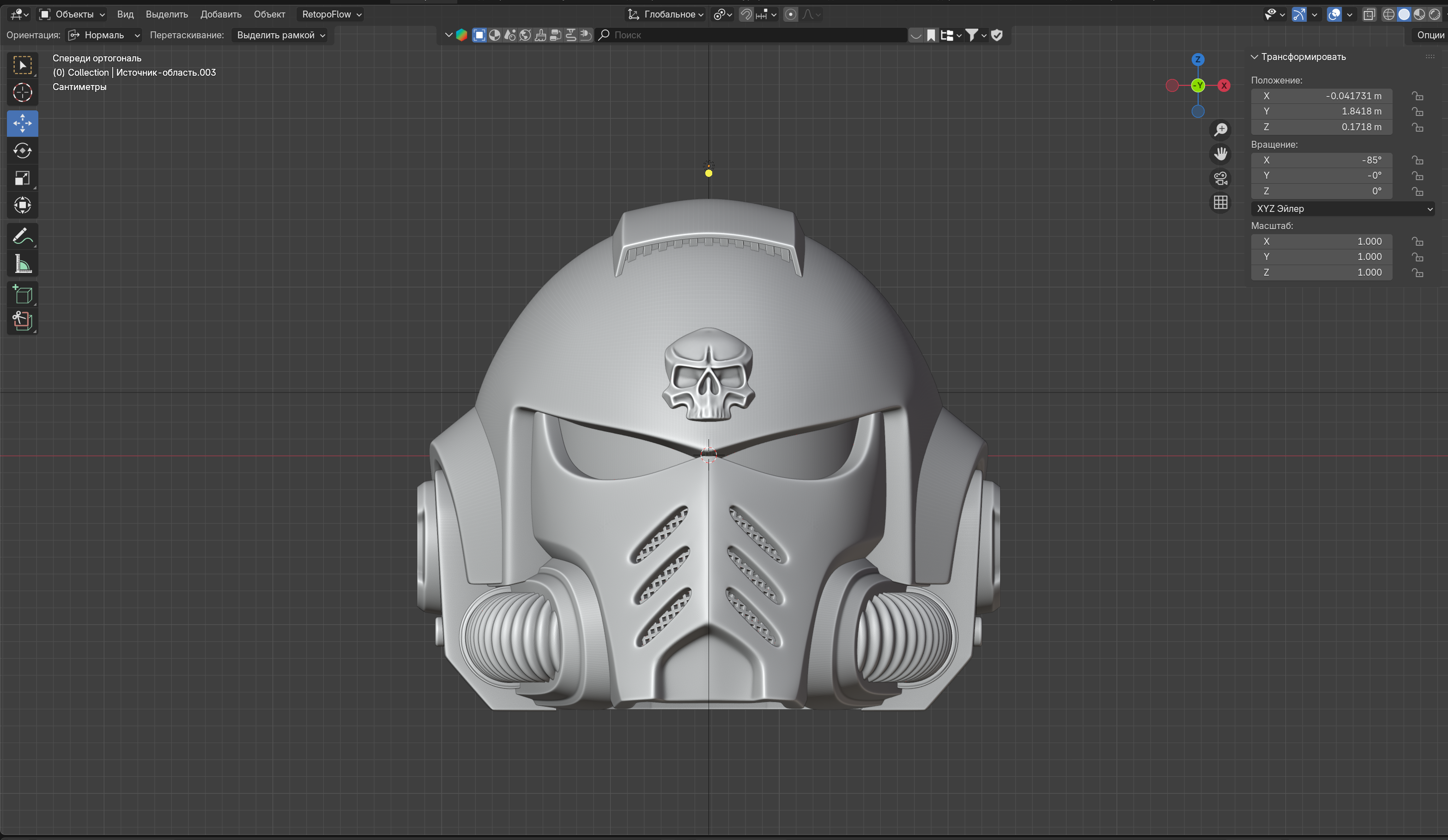Select the combined Transform tool

[x=23, y=205]
